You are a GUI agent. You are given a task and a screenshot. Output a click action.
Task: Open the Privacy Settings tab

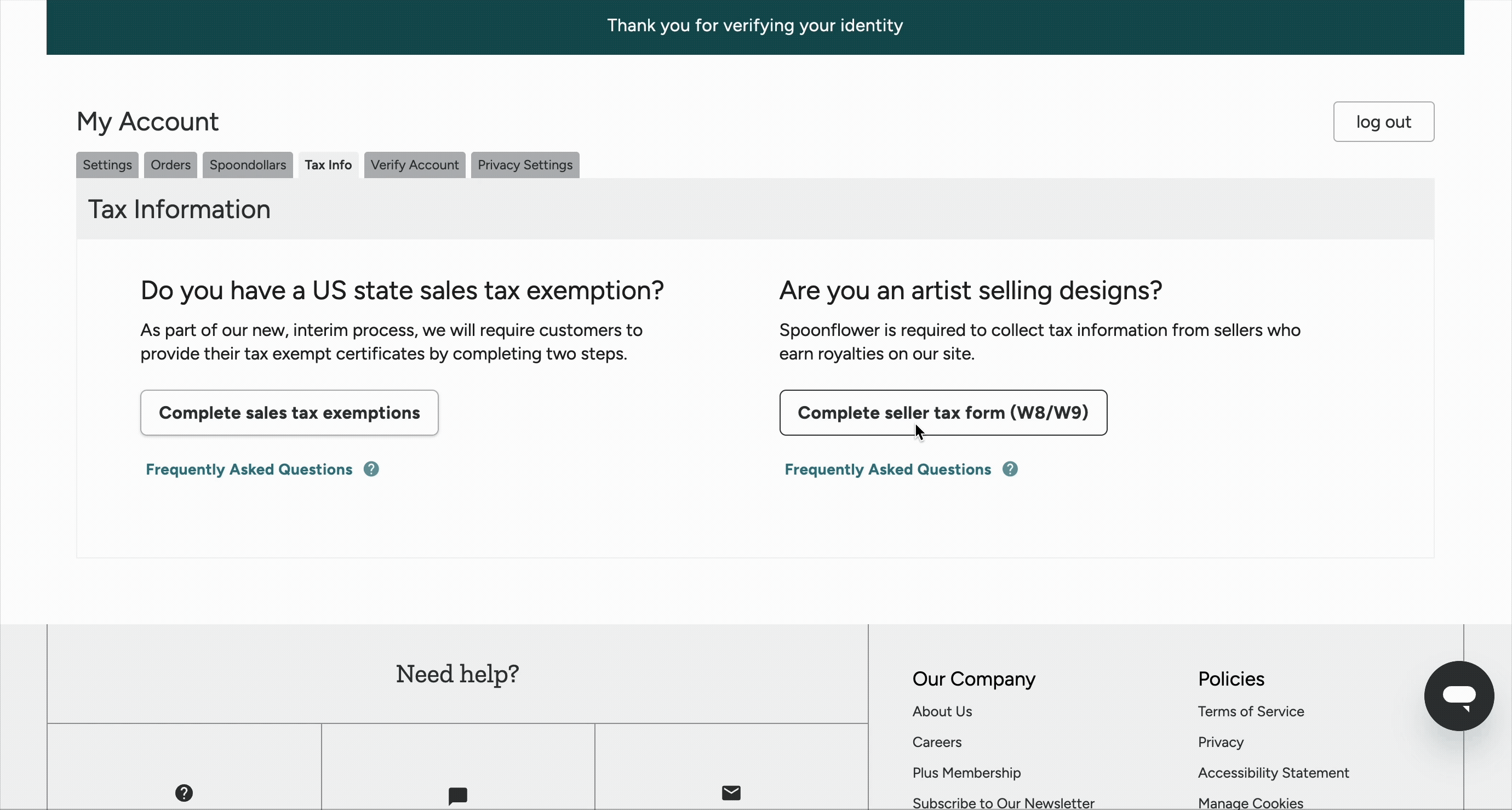tap(525, 165)
